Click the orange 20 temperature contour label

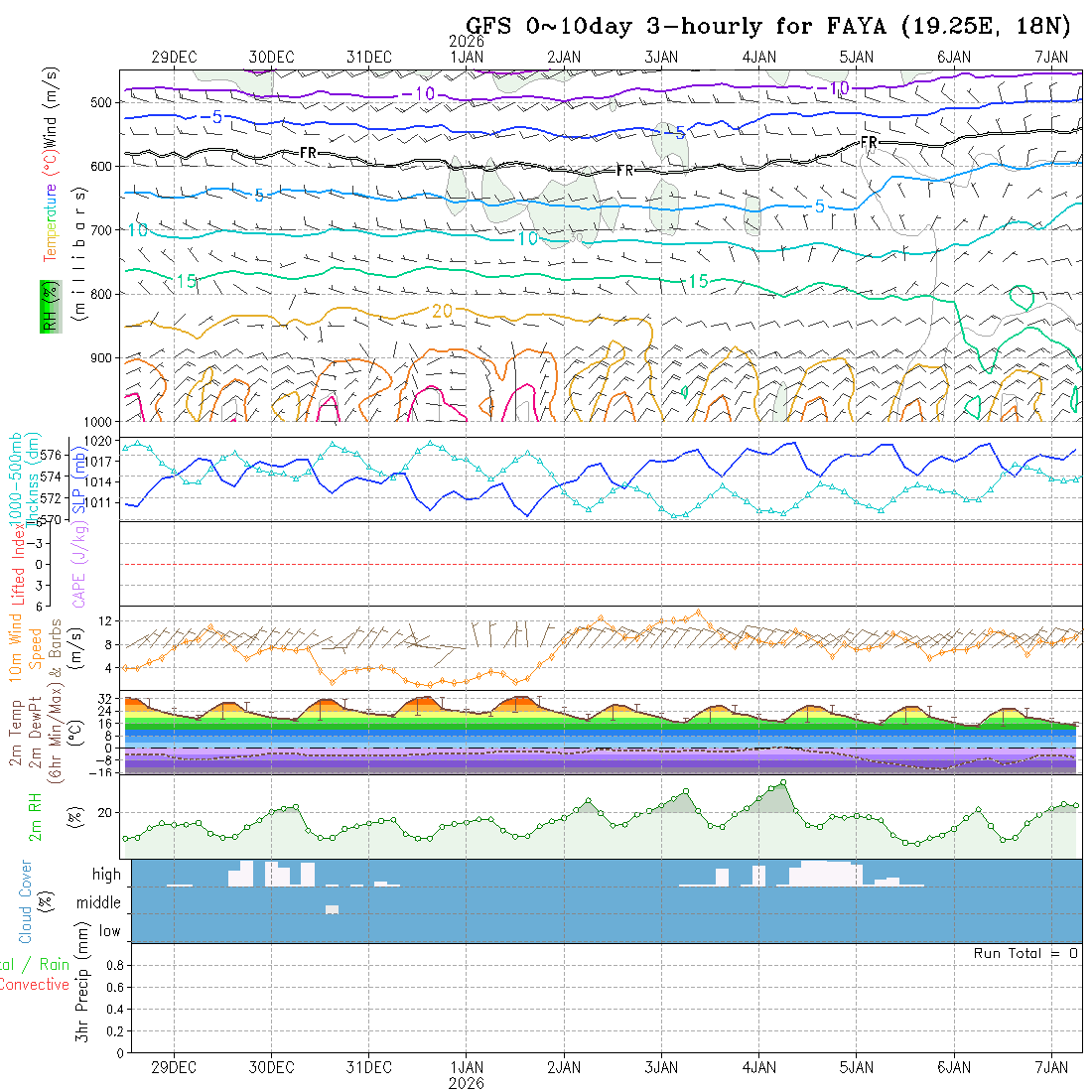(443, 311)
